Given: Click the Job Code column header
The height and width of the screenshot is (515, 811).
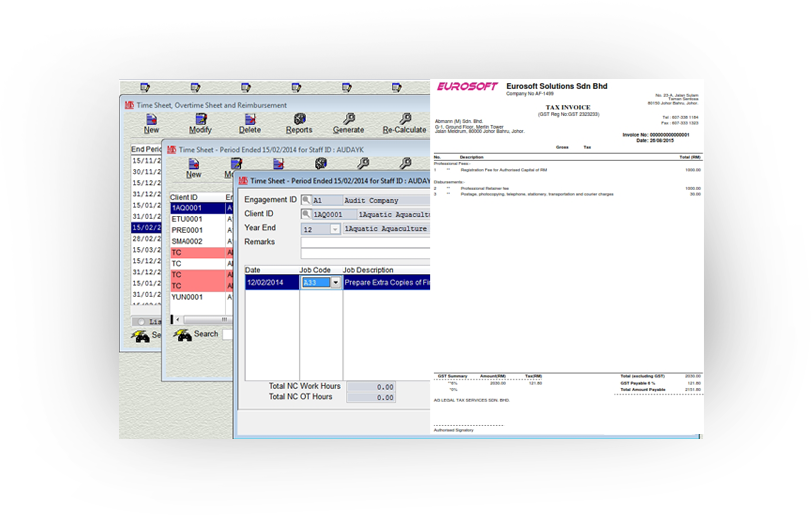Looking at the screenshot, I should 321,270.
